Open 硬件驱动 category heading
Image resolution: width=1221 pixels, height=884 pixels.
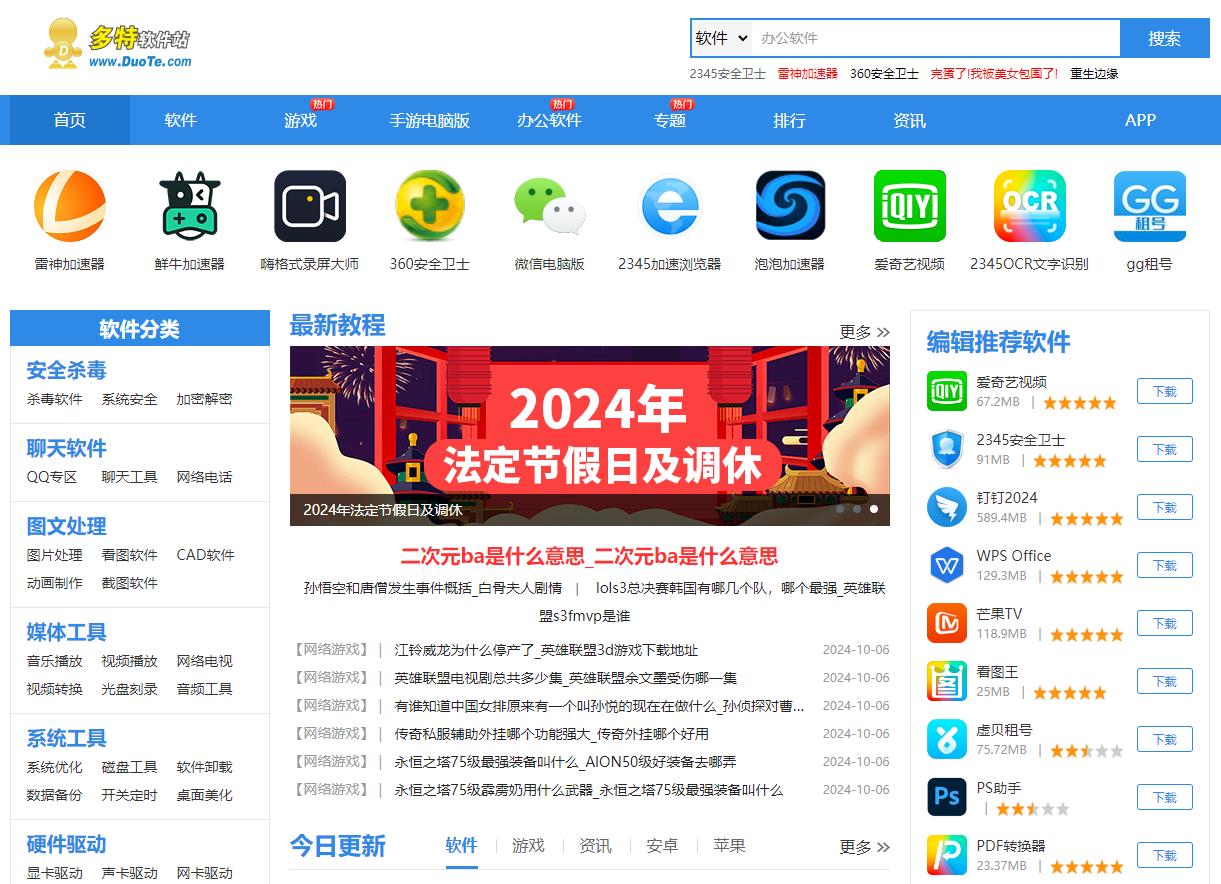pos(66,844)
